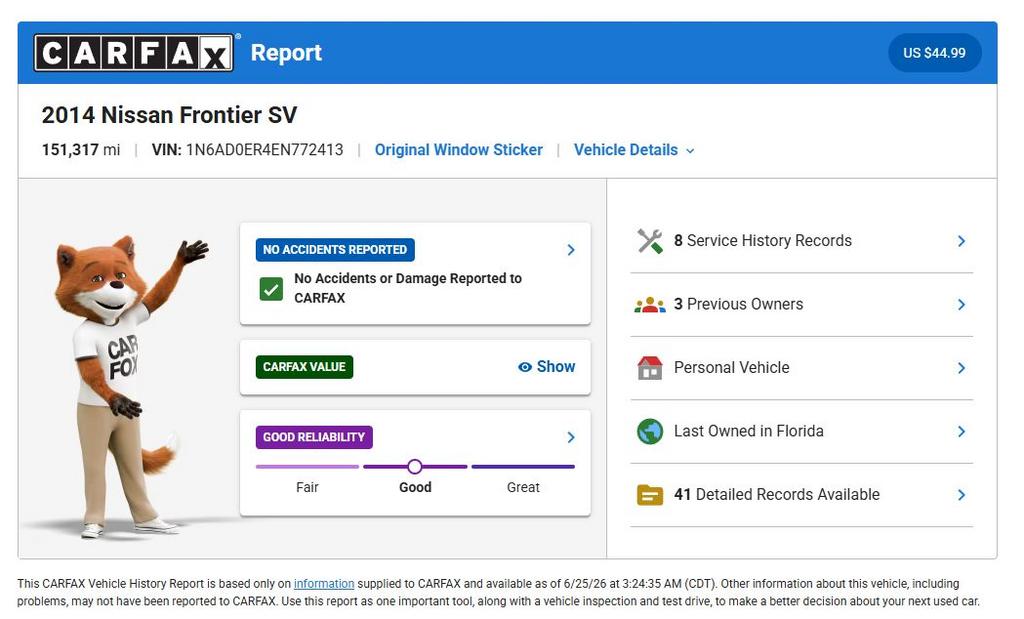
Task: Click the wrench service history icon
Action: [650, 241]
